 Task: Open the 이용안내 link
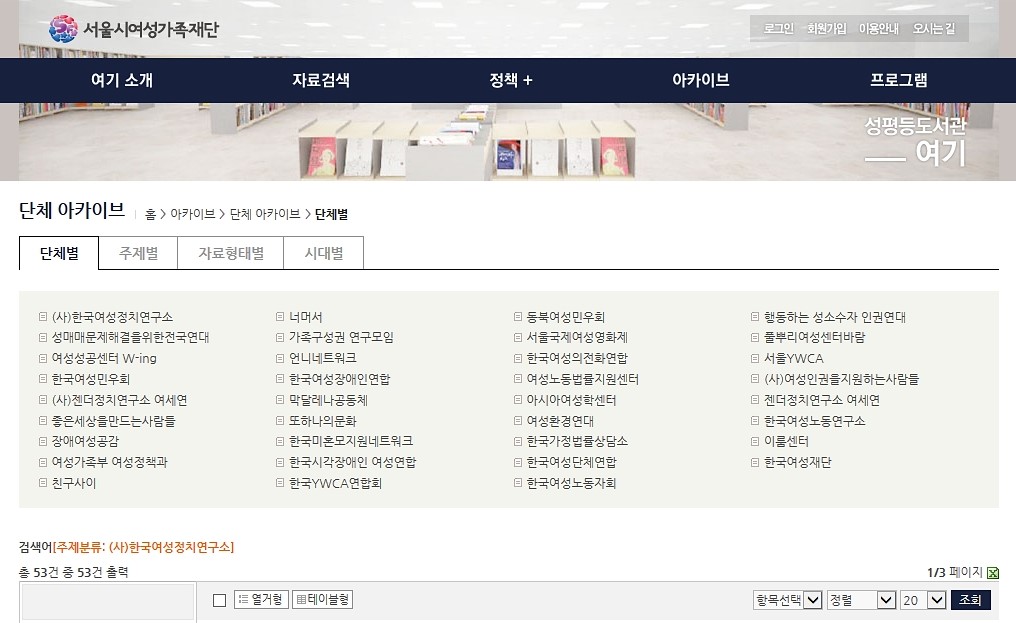point(879,29)
